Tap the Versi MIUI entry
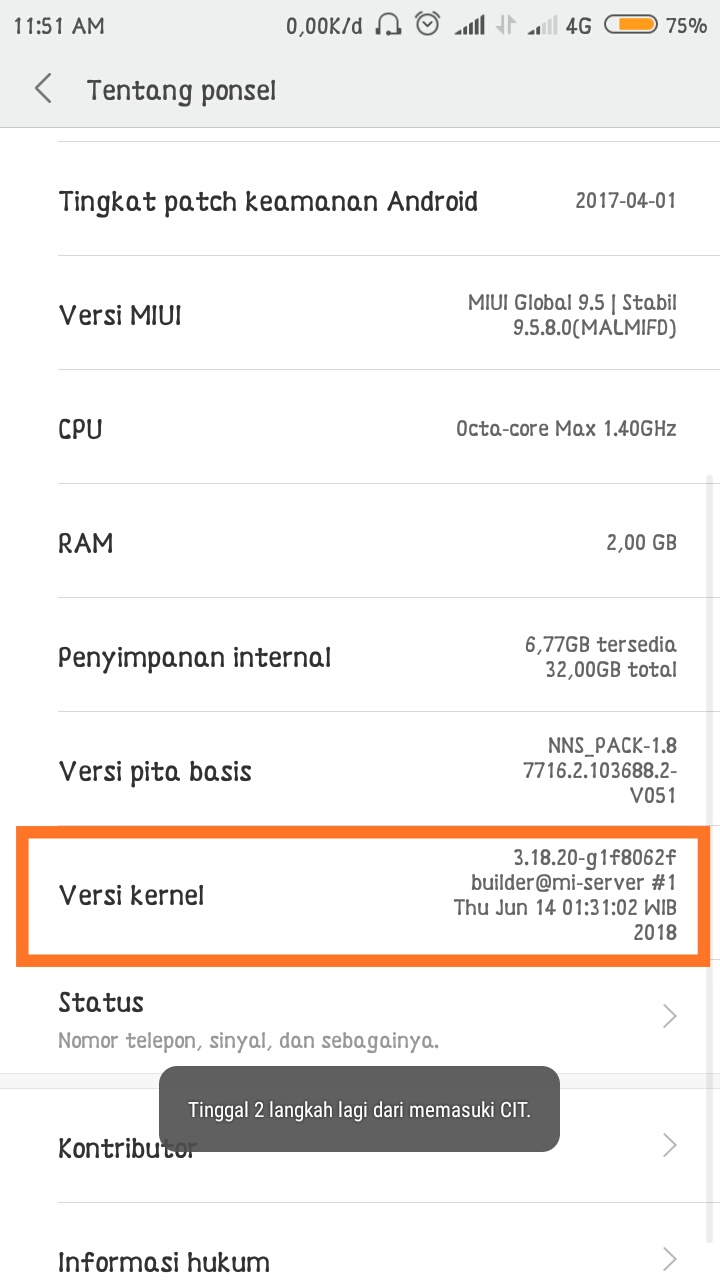 click(x=360, y=315)
